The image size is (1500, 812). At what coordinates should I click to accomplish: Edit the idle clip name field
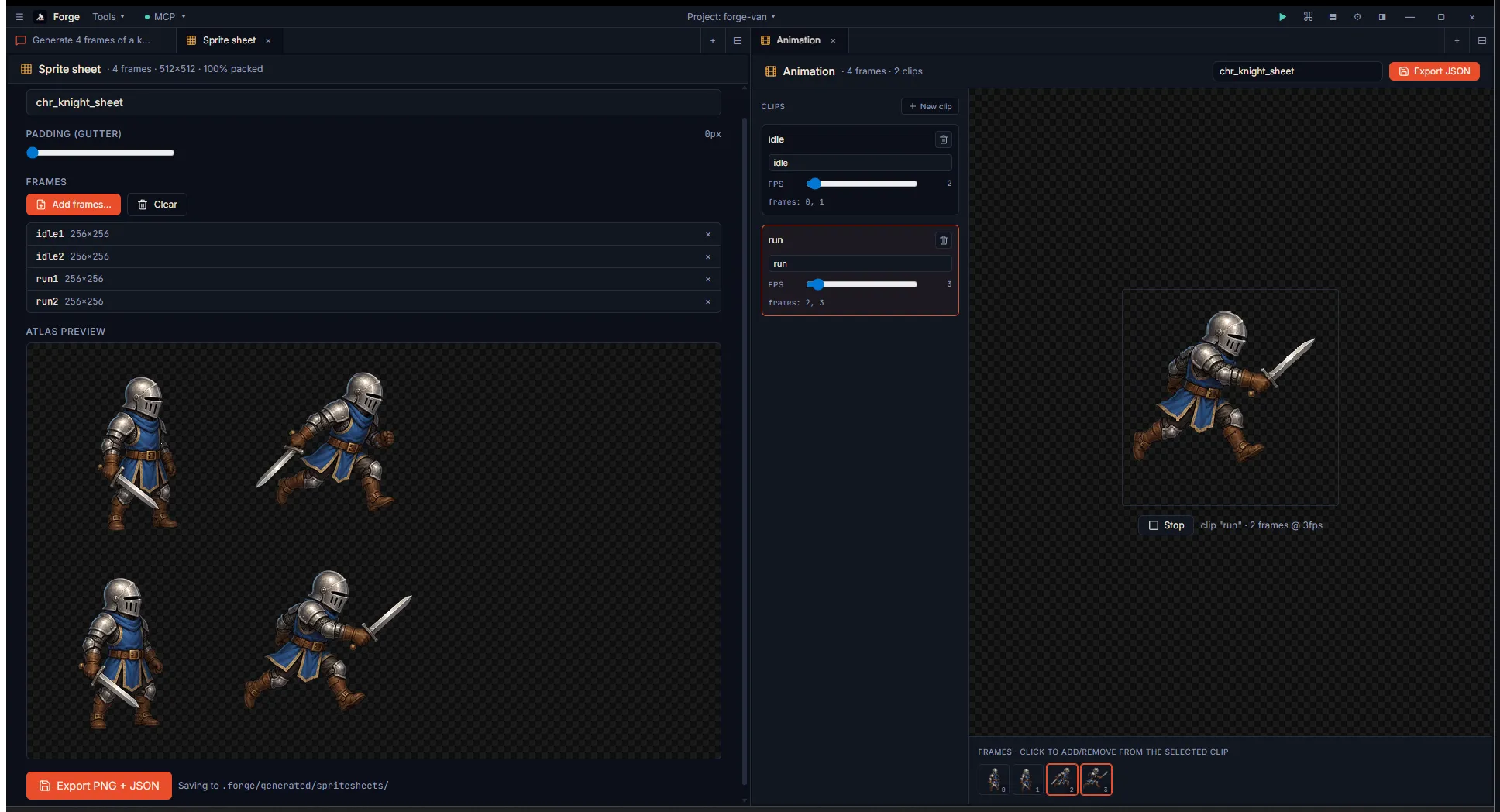[860, 163]
